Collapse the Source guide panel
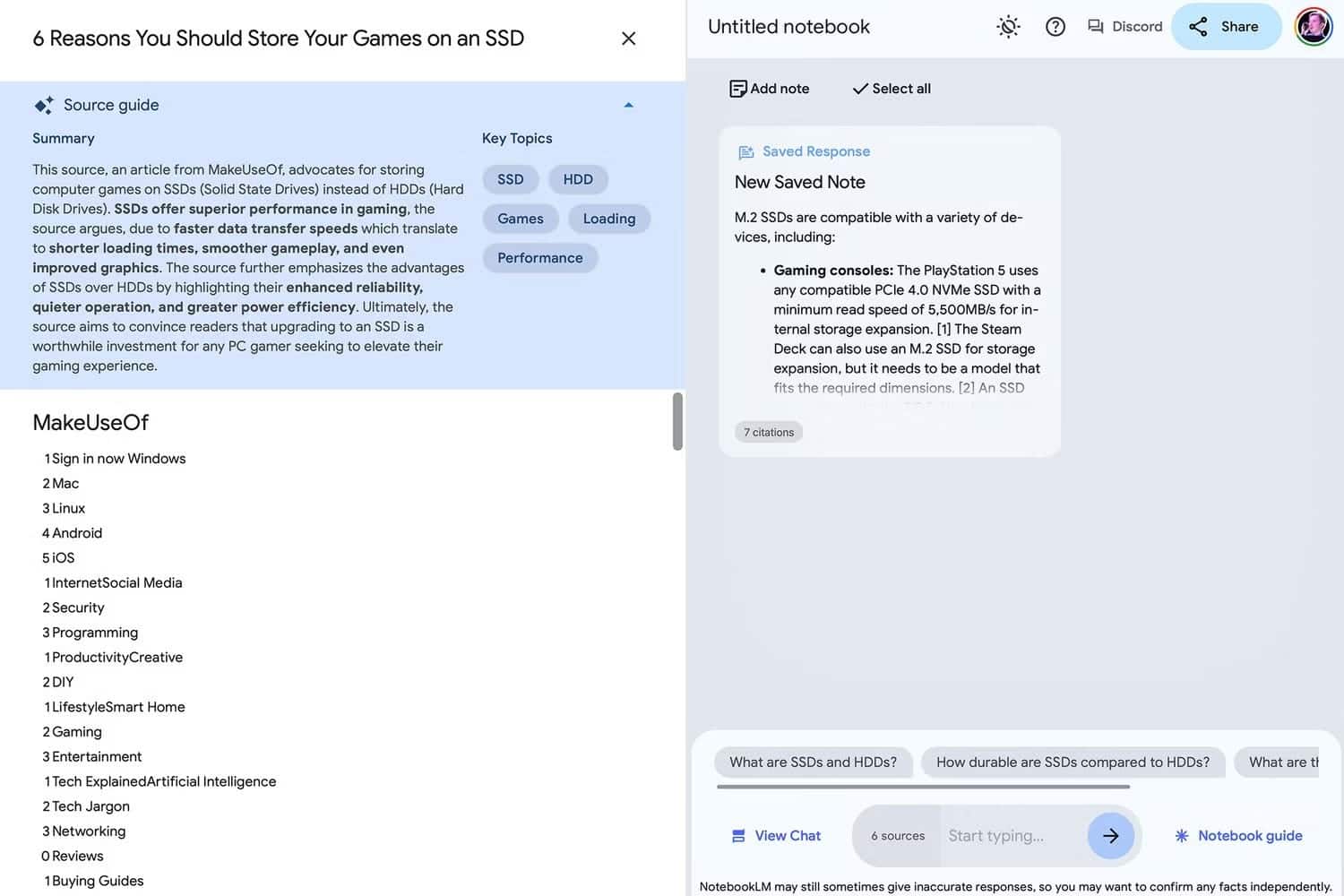The height and width of the screenshot is (896, 1344). point(628,104)
